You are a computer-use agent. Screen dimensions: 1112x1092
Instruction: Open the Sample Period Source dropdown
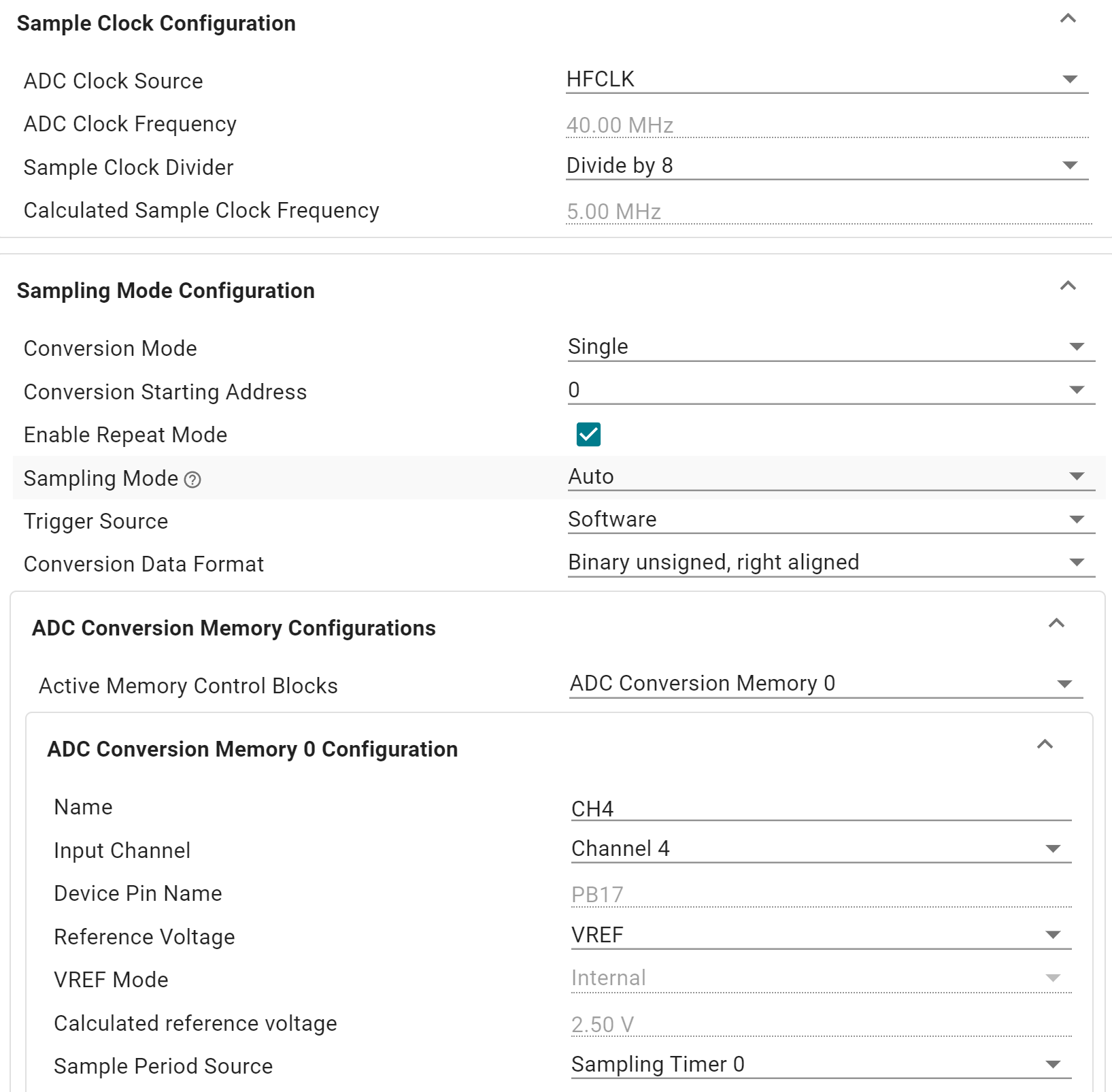[x=820, y=1065]
